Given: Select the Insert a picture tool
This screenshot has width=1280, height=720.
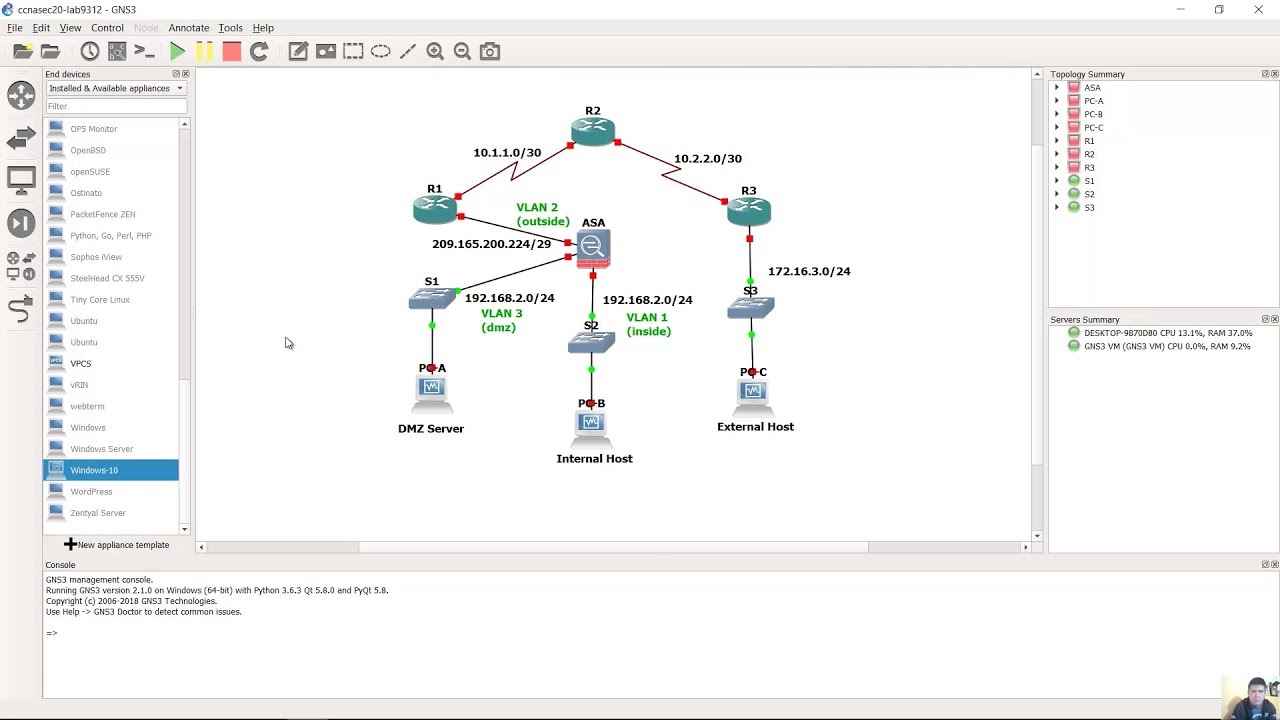Looking at the screenshot, I should click(x=326, y=51).
